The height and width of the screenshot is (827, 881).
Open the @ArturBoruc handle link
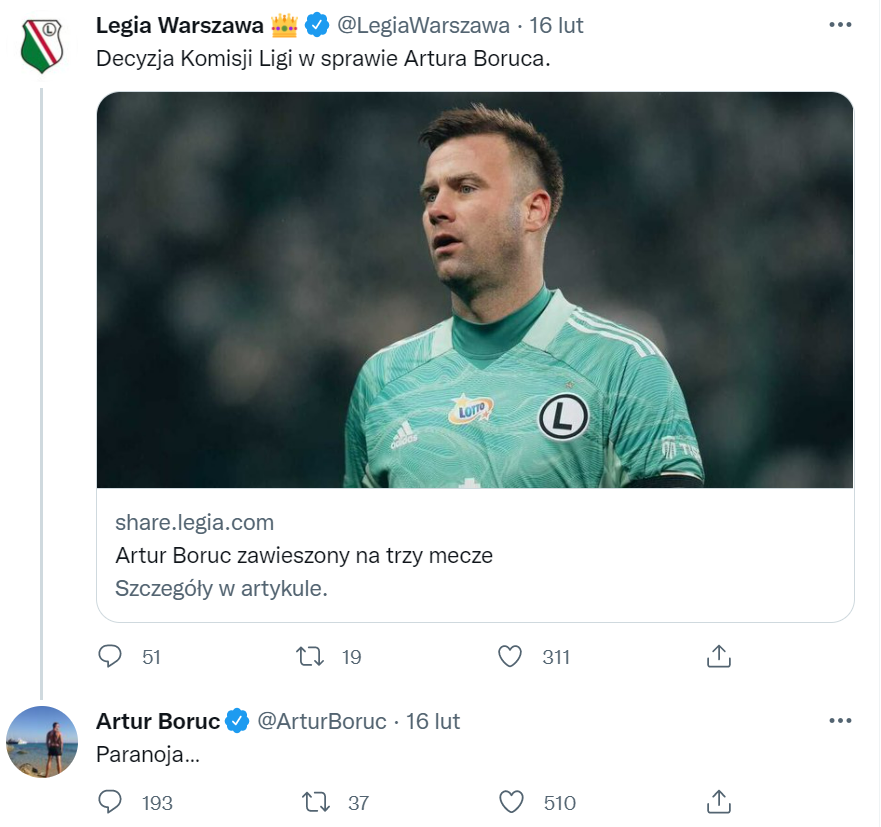click(322, 721)
